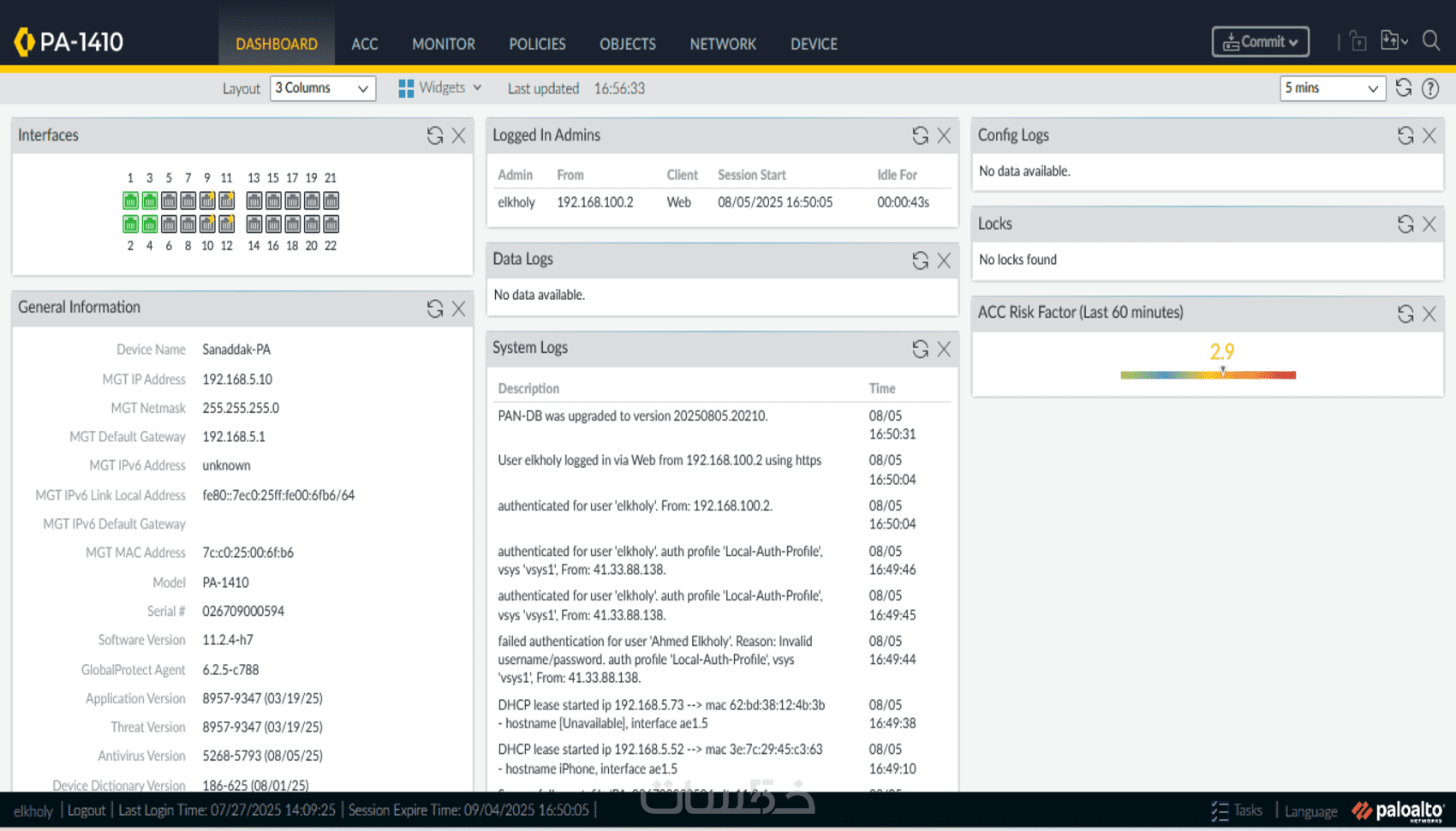Open the 5 mins refresh interval dropdown

[x=1333, y=88]
